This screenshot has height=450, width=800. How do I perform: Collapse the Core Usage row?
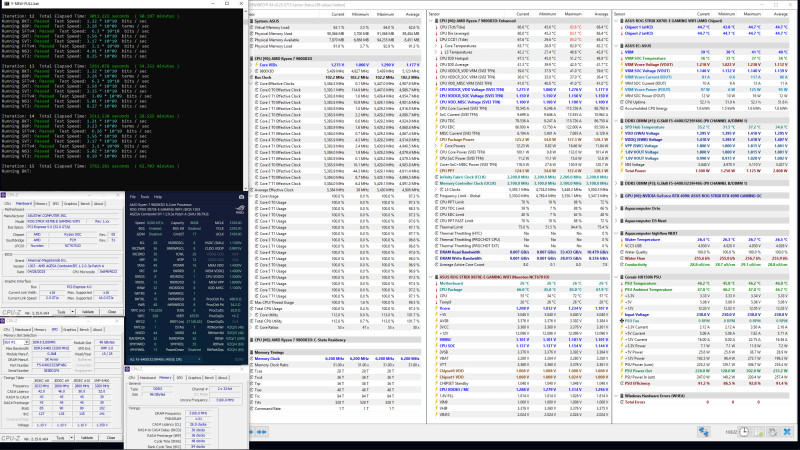point(252,196)
